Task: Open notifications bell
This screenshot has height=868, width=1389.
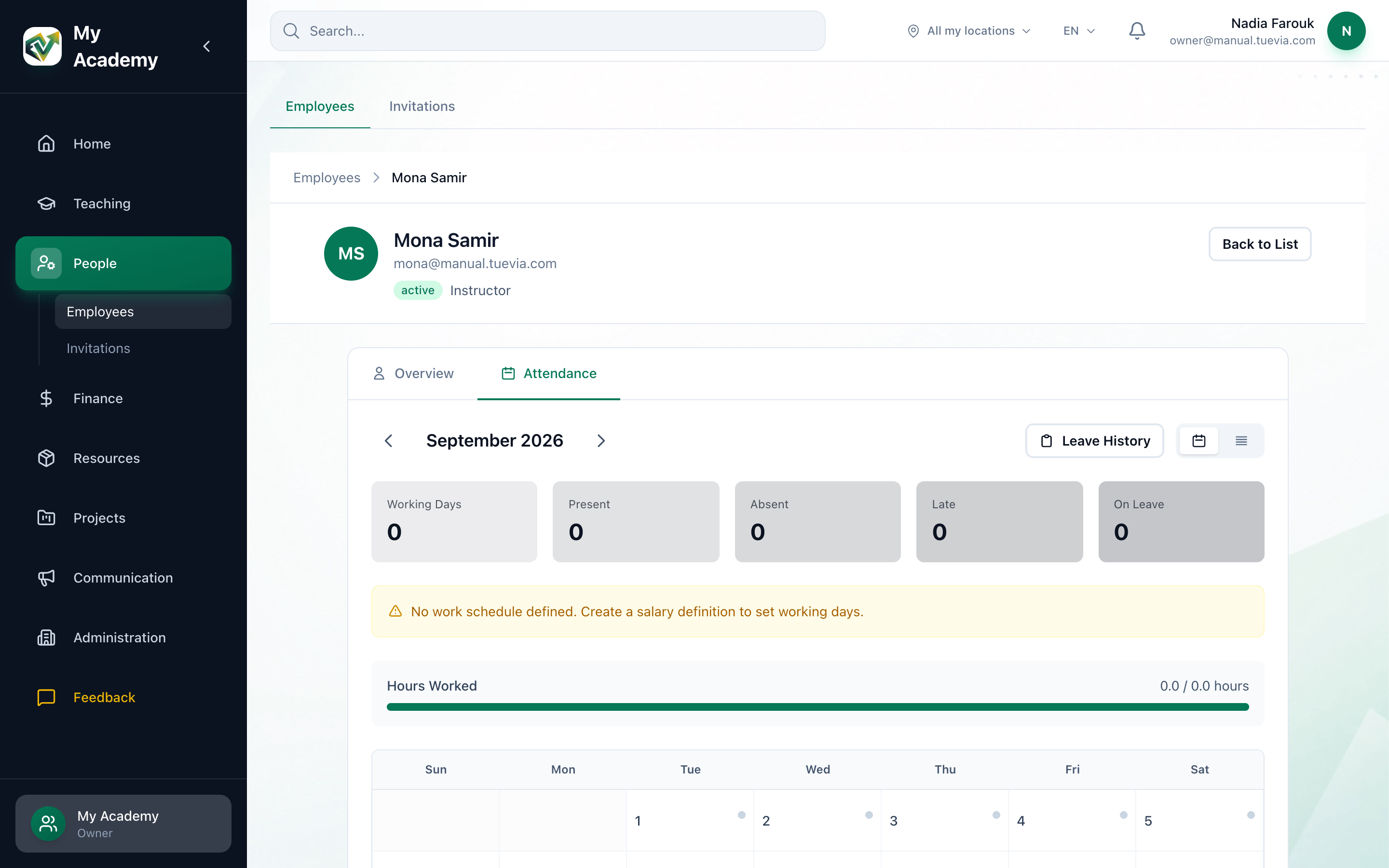Action: [x=1137, y=31]
